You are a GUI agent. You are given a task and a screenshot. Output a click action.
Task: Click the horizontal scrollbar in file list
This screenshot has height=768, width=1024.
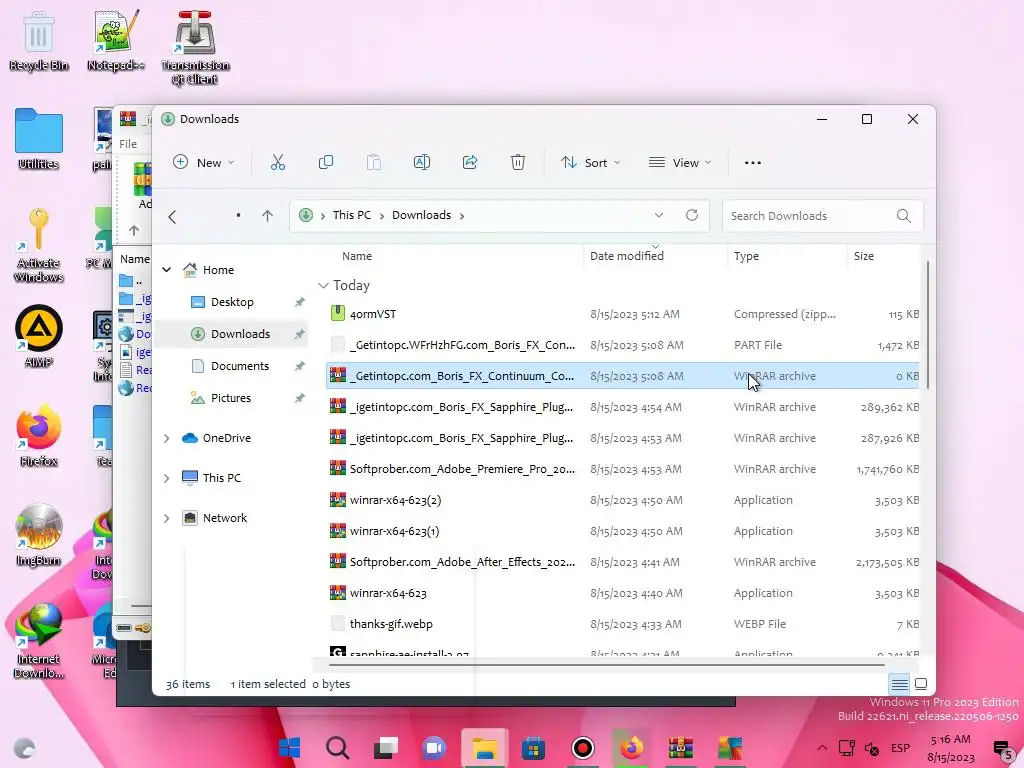pyautogui.click(x=606, y=665)
